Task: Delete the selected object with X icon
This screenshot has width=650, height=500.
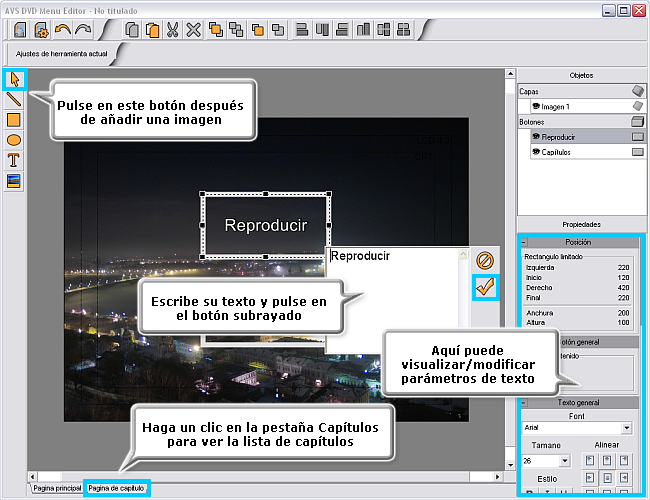Action: [193, 30]
